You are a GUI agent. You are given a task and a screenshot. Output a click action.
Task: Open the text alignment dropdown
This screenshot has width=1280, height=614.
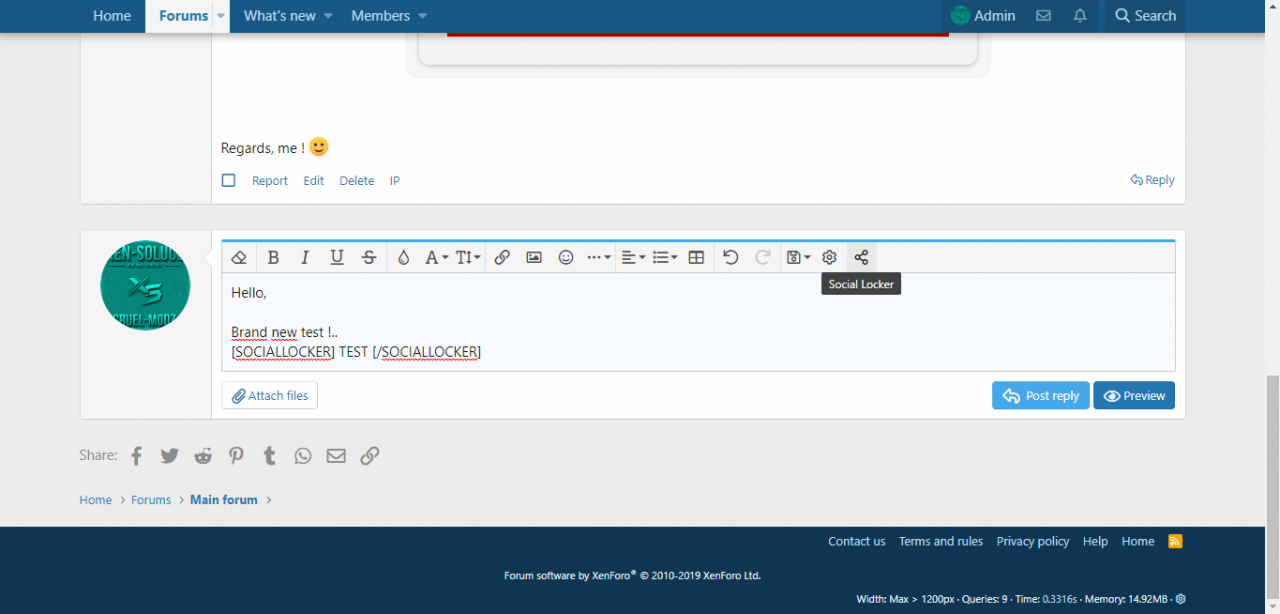tap(633, 257)
